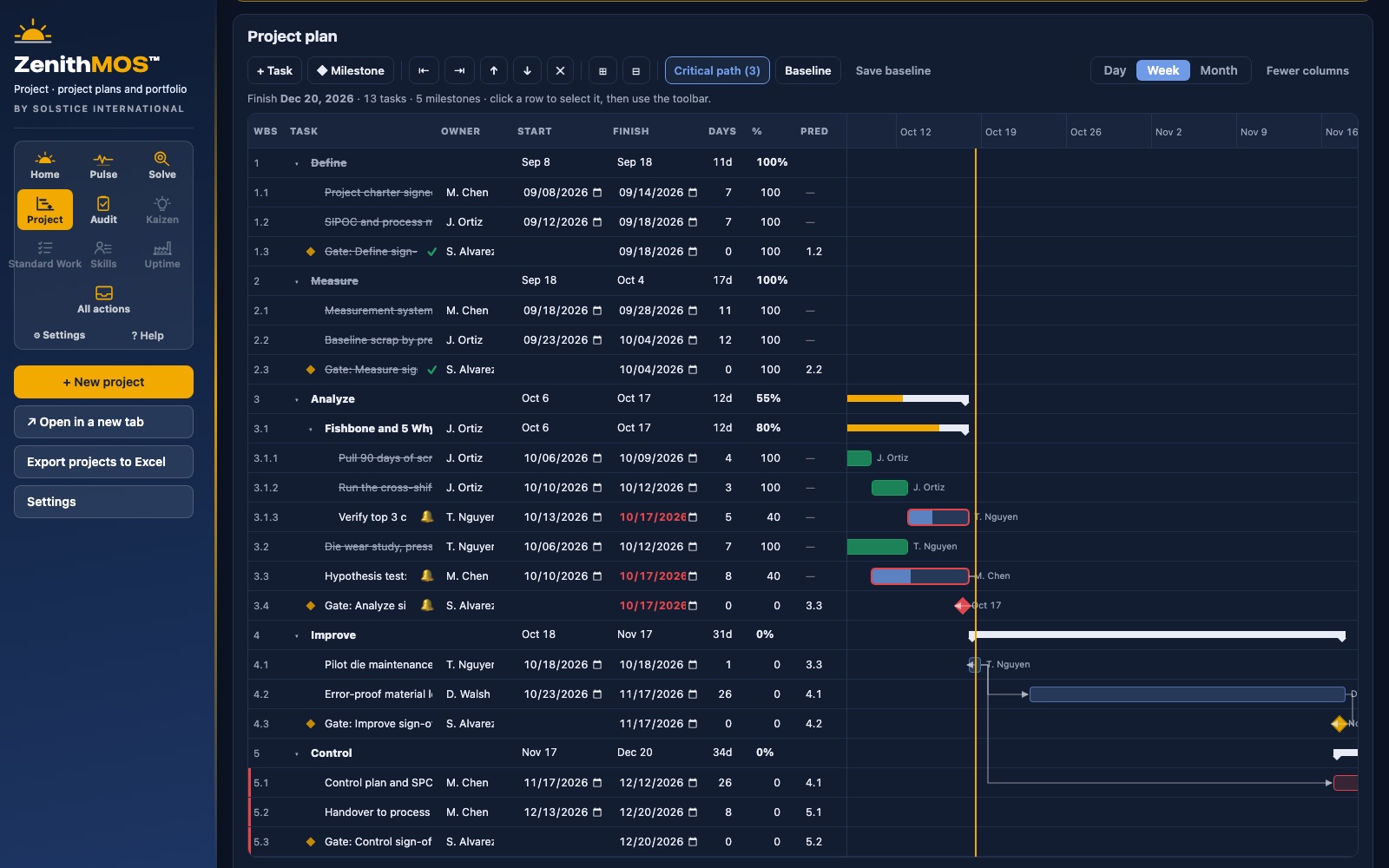Viewport: 1389px width, 868px height.
Task: Open Help in sidebar nav panel
Action: [148, 335]
